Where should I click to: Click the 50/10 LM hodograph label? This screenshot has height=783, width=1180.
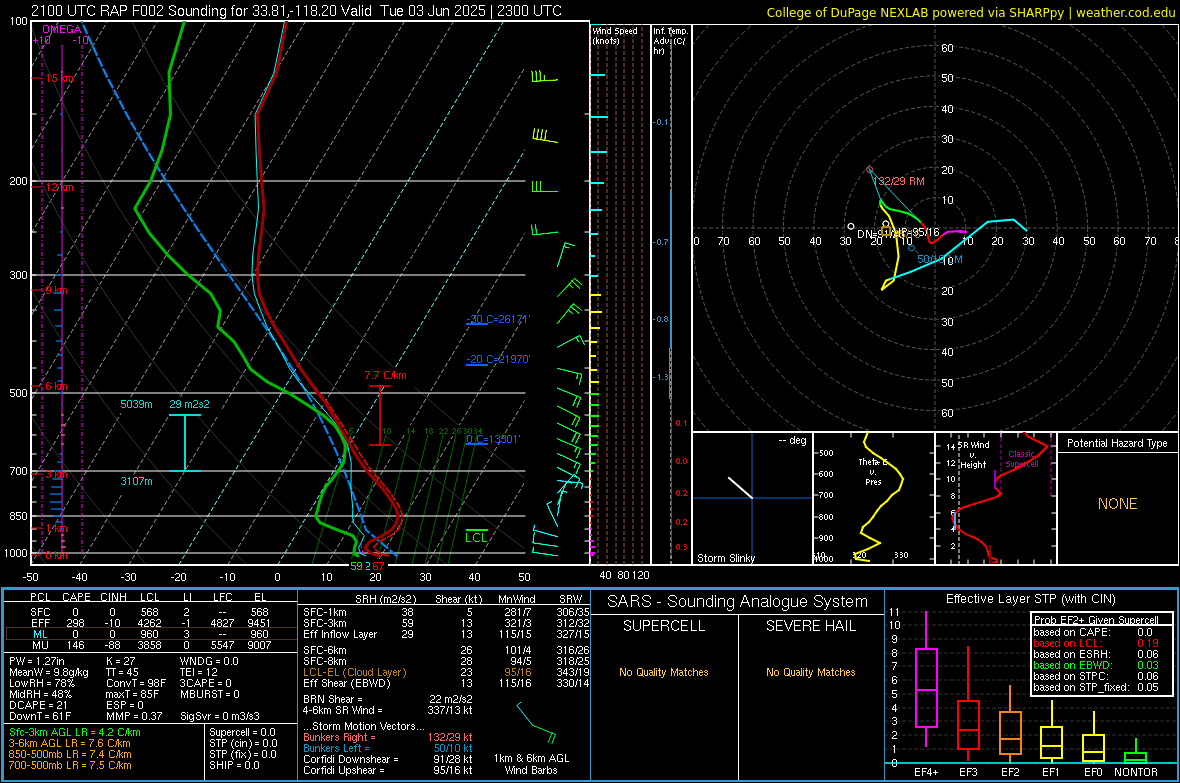(x=940, y=259)
